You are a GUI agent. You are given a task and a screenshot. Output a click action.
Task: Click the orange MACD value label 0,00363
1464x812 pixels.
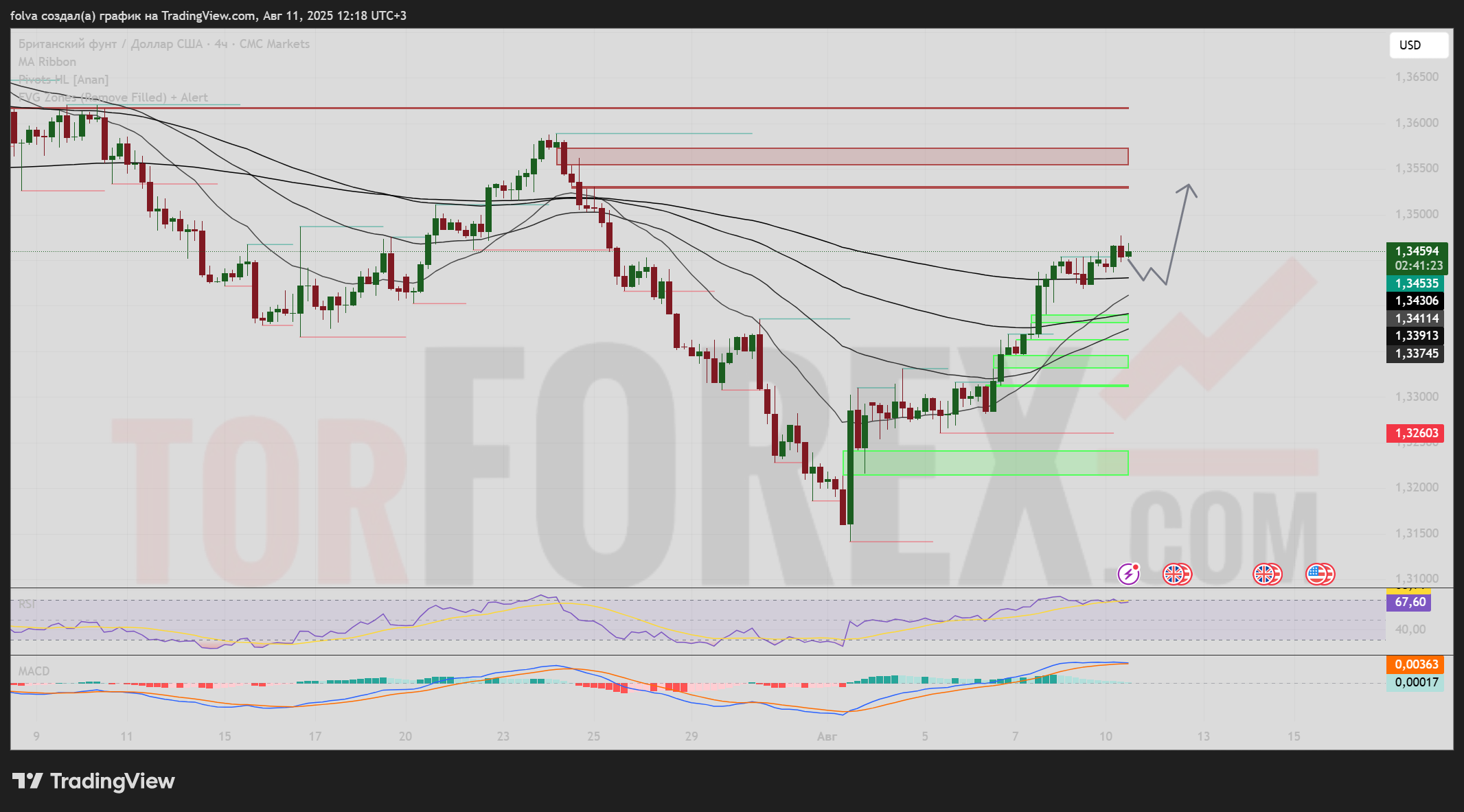(x=1416, y=664)
